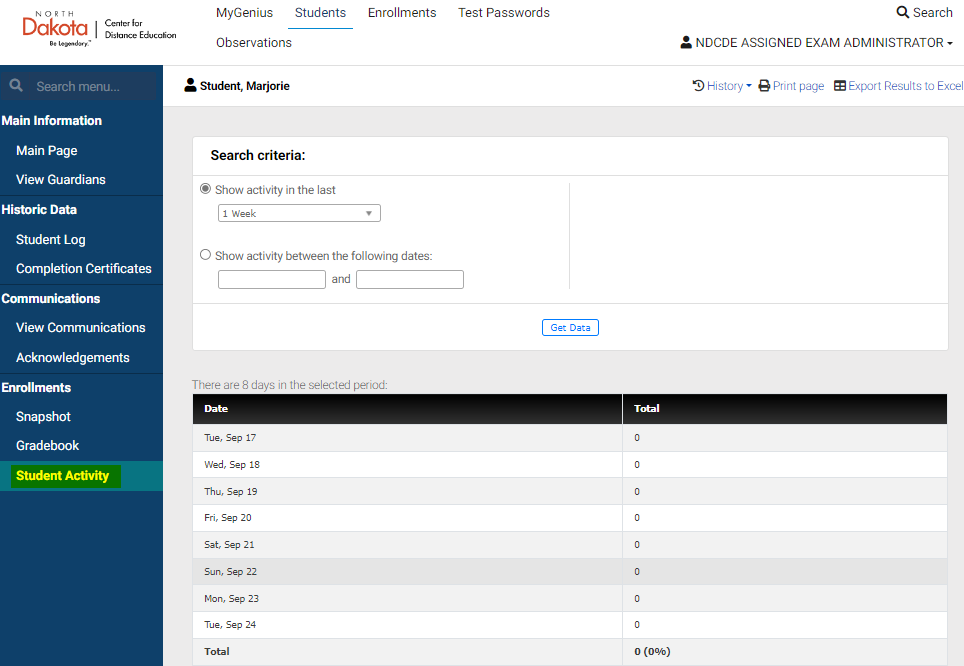The width and height of the screenshot is (964, 666).
Task: Open the NDCDE ASSIGNED EXAM ADMINISTRATOR user menu
Action: click(817, 42)
